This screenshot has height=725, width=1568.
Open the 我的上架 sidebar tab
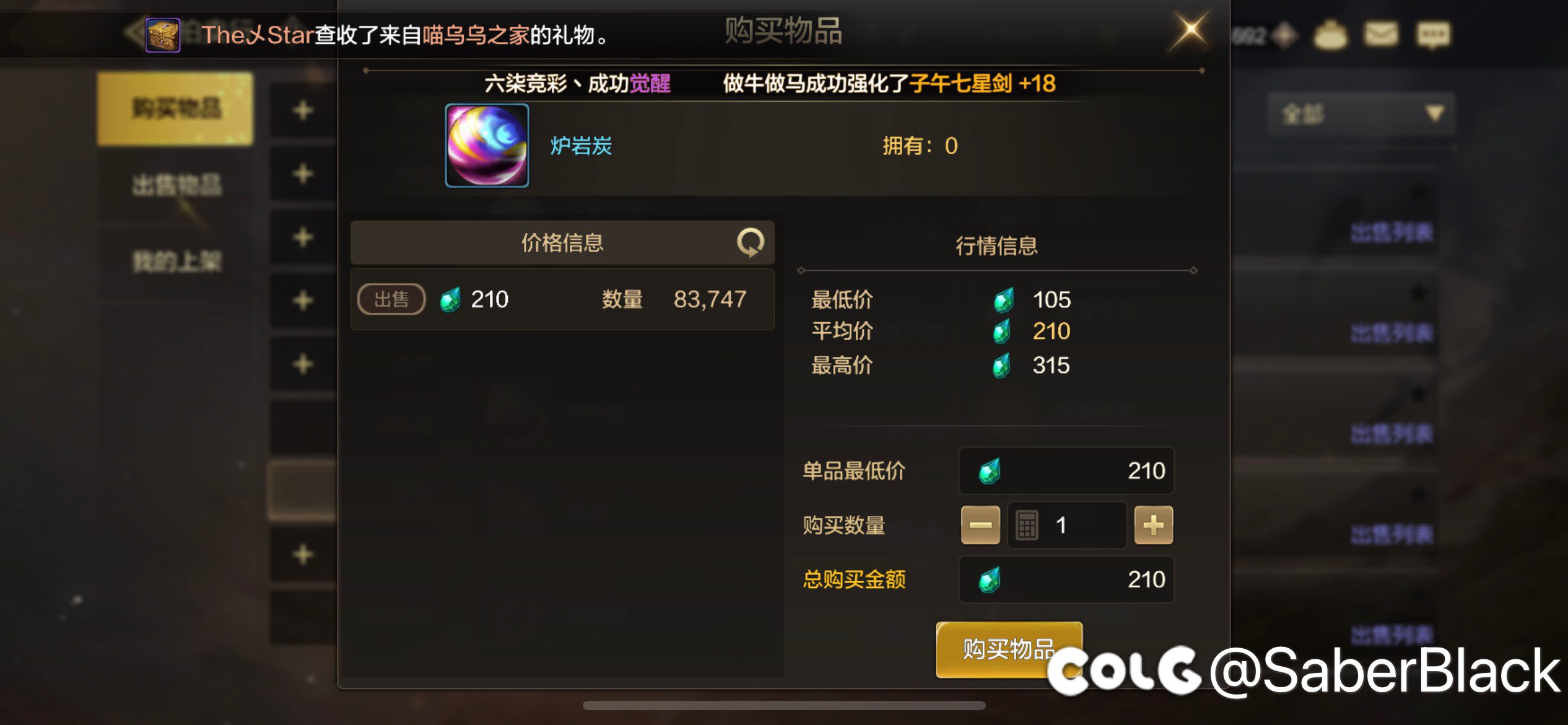pyautogui.click(x=176, y=261)
